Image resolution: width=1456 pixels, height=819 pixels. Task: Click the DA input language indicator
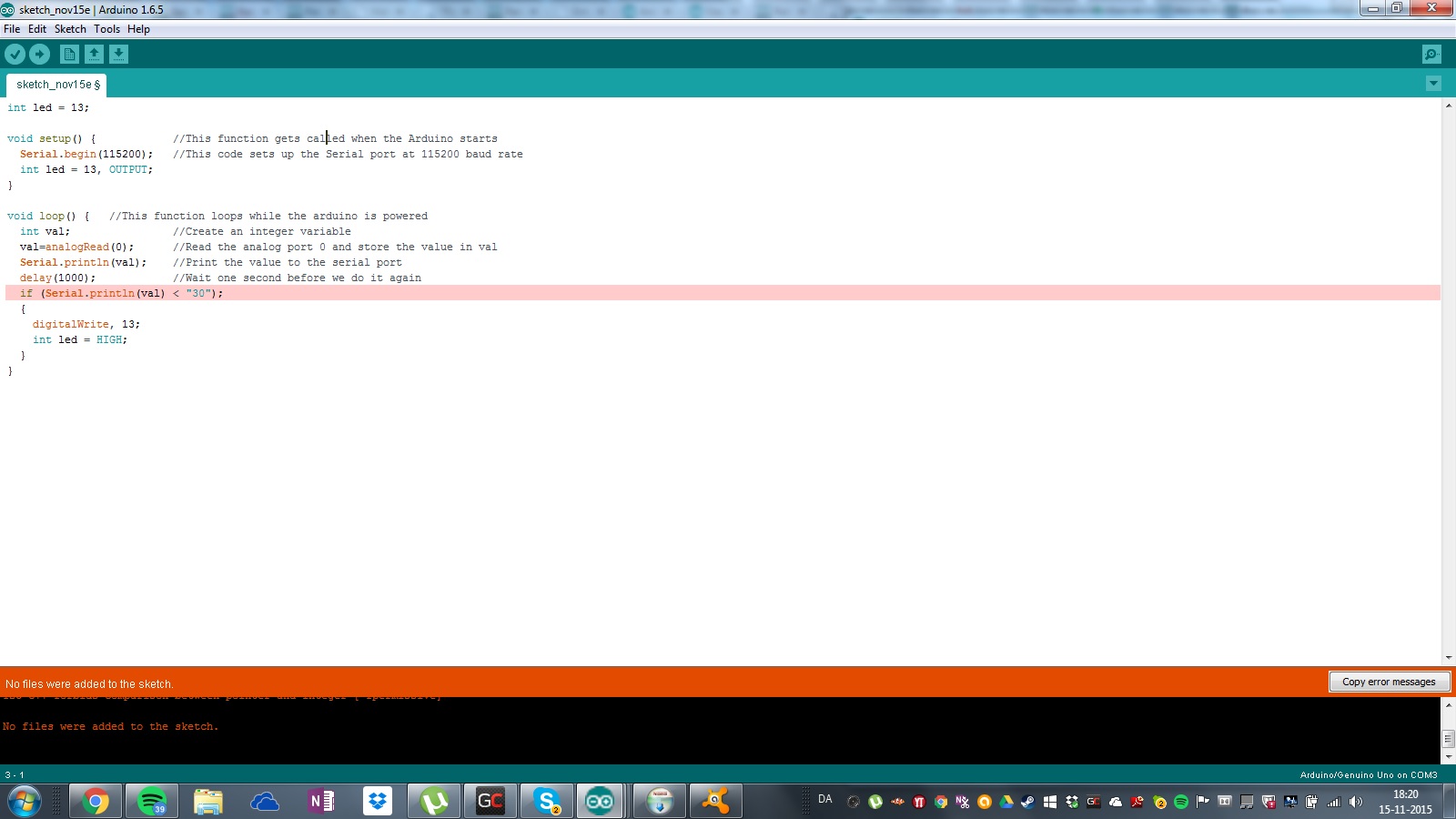pyautogui.click(x=825, y=799)
